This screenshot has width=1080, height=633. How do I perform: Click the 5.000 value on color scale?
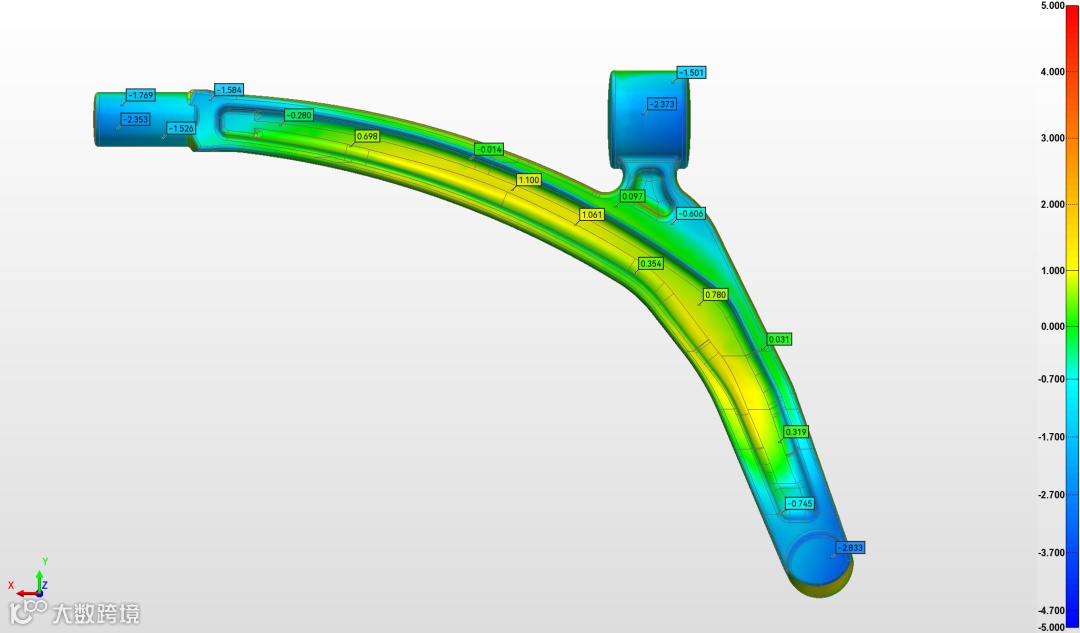pos(1052,6)
